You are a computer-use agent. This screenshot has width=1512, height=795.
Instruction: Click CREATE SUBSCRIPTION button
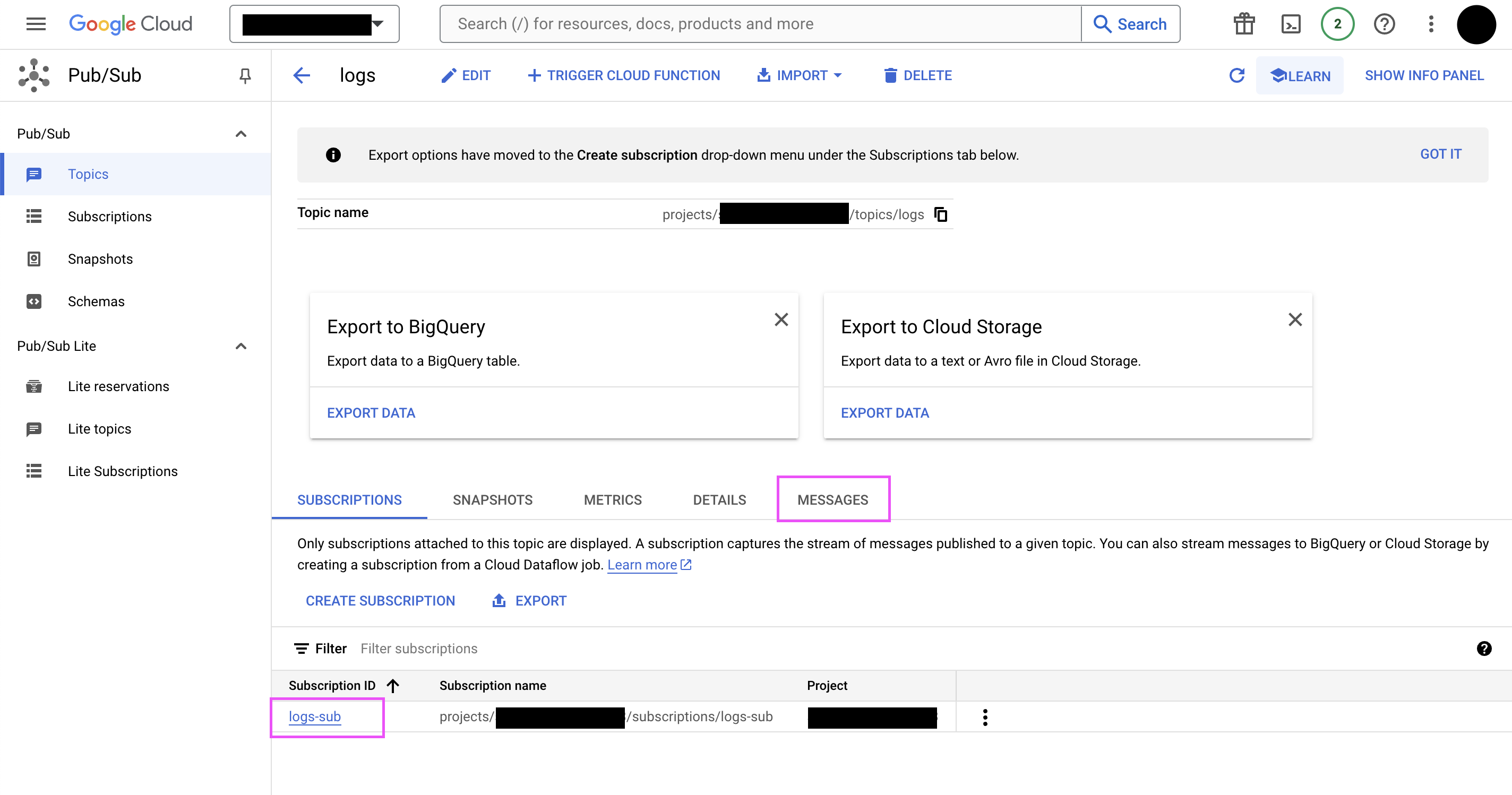[x=380, y=601]
